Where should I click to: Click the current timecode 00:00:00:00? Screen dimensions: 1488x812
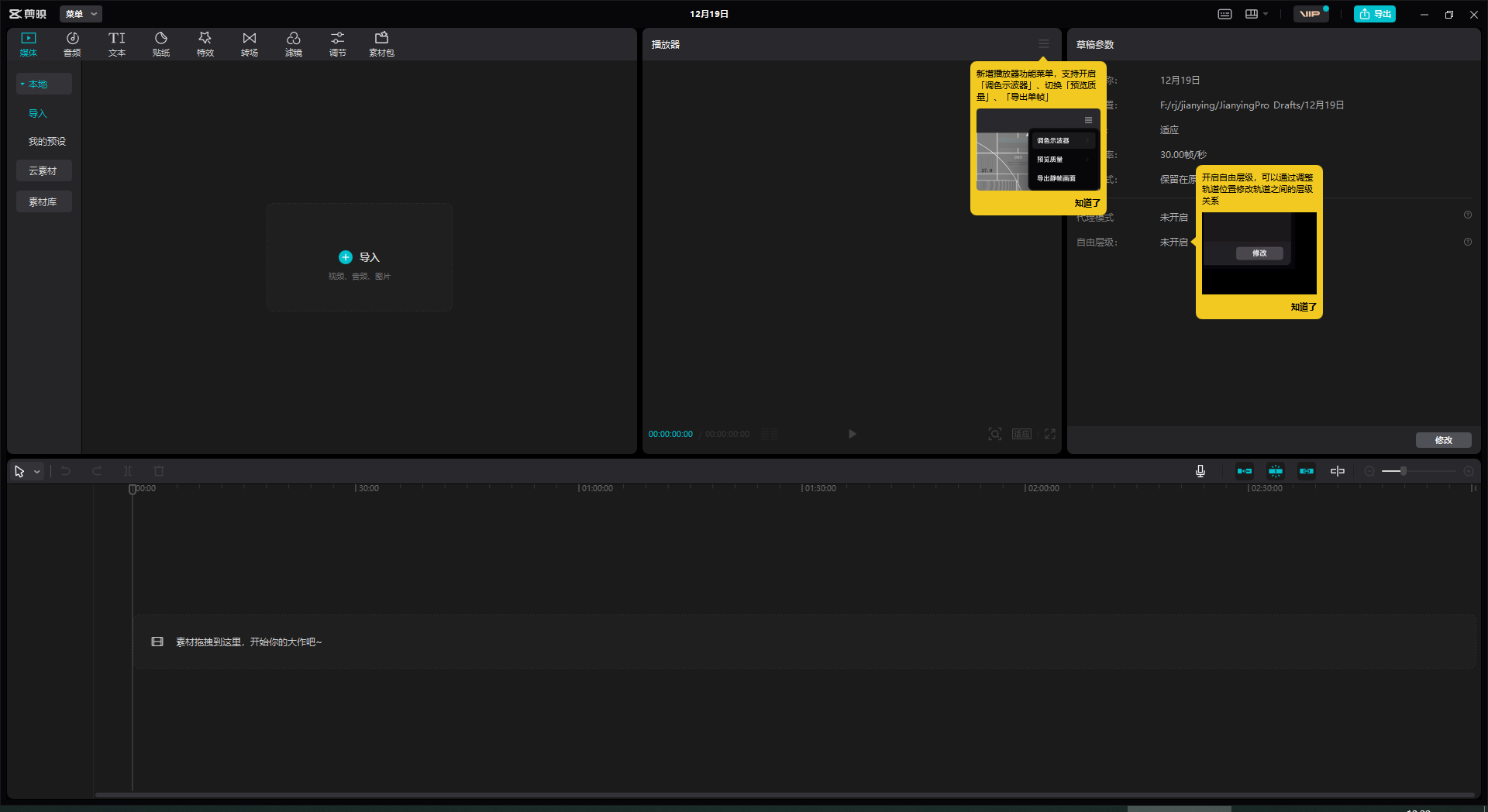(670, 434)
